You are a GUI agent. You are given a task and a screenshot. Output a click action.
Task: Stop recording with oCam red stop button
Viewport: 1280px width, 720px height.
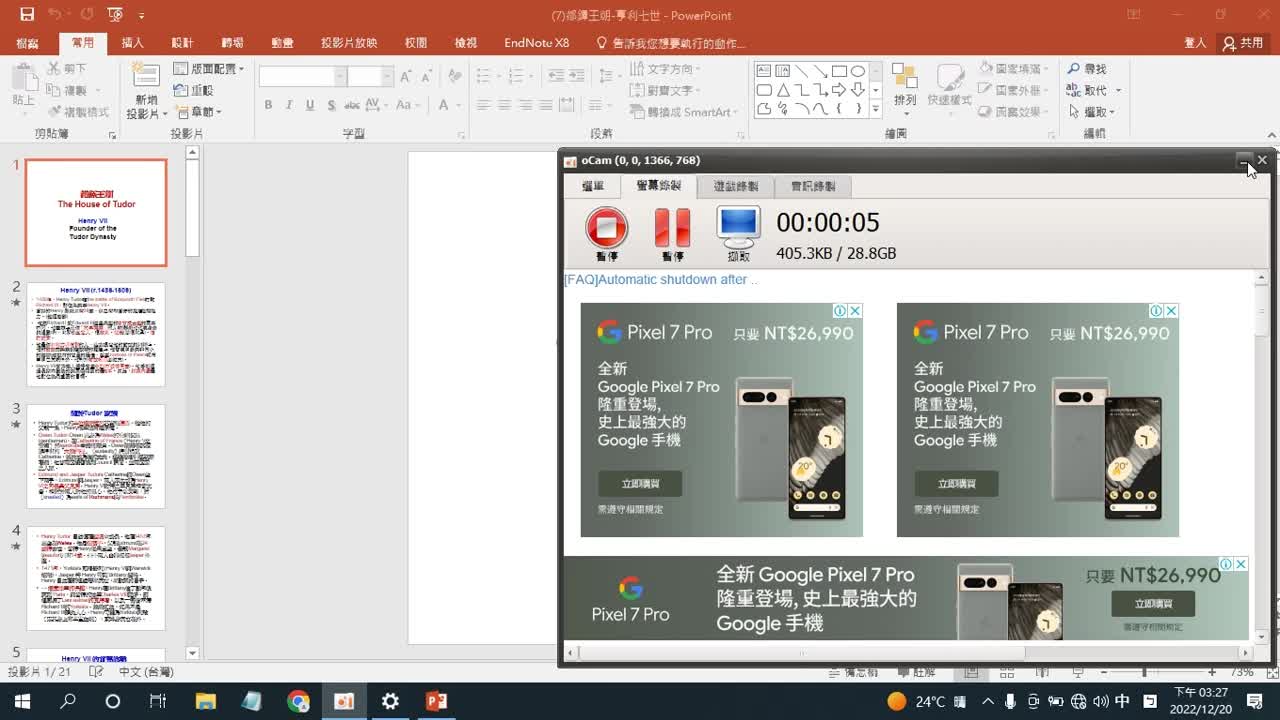tap(606, 228)
